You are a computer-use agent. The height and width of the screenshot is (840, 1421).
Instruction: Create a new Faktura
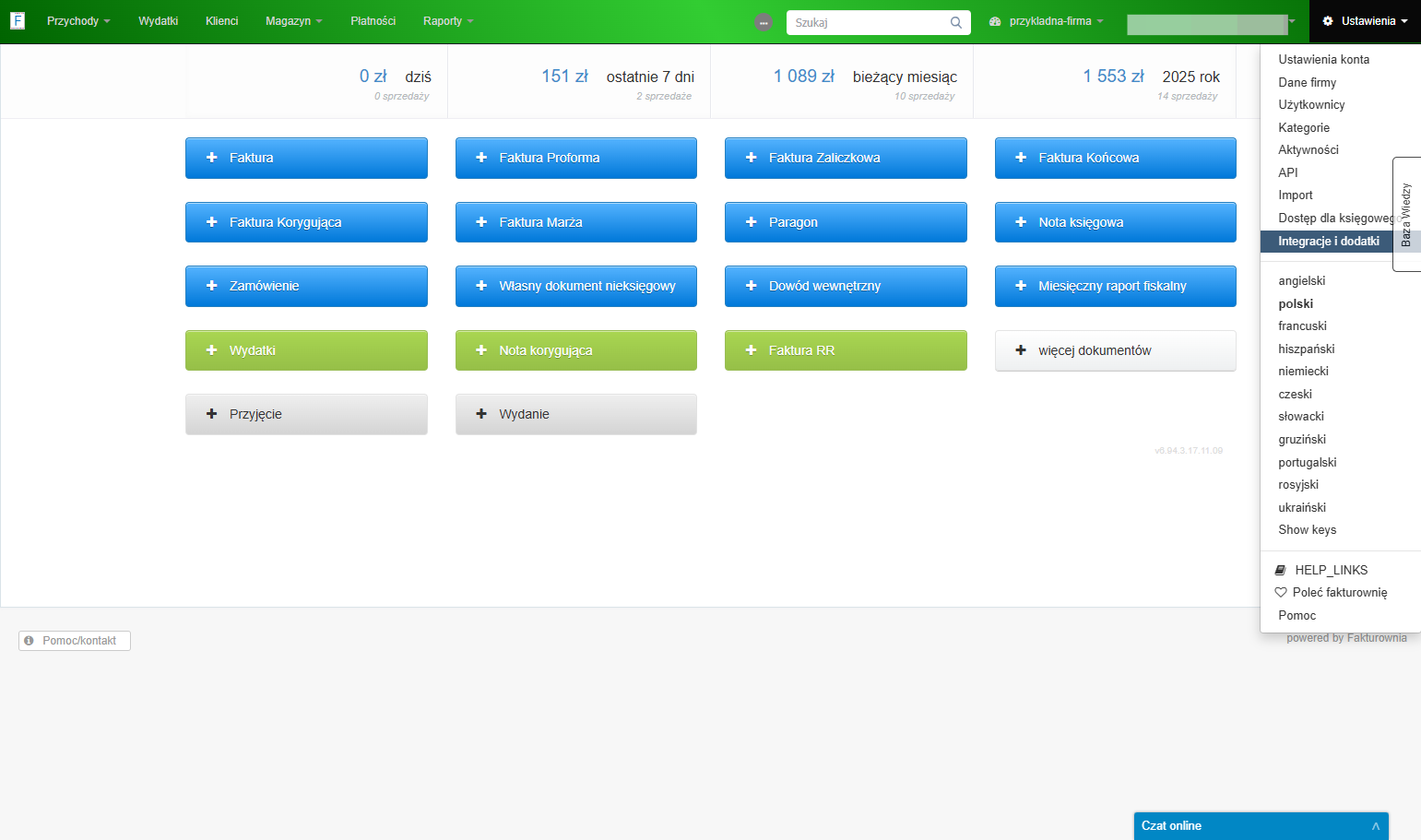306,158
